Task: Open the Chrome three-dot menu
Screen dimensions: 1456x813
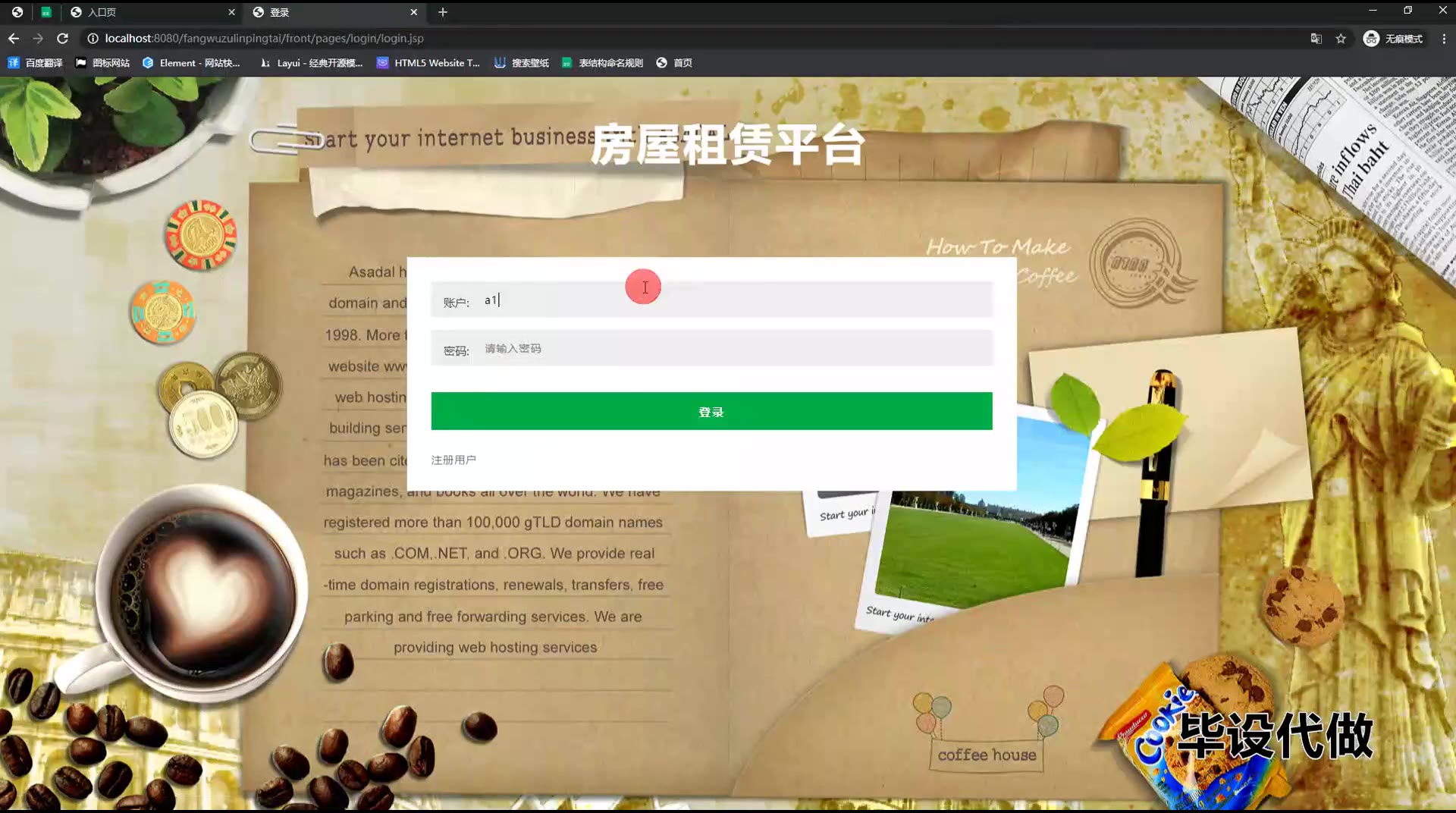Action: point(1444,38)
